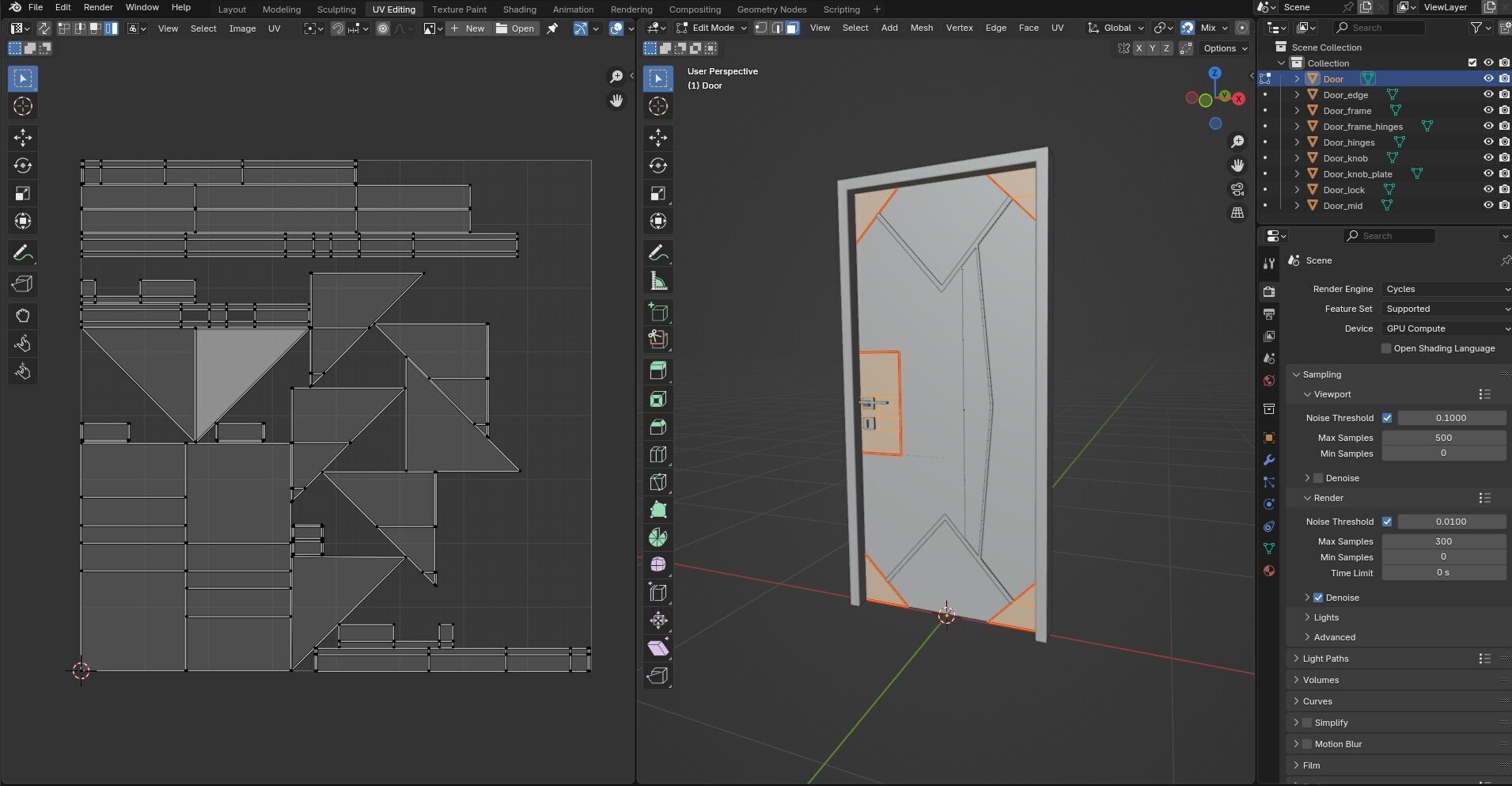Adjust Viewport Max Samples field 500
Image resolution: width=1512 pixels, height=786 pixels.
[1443, 438]
